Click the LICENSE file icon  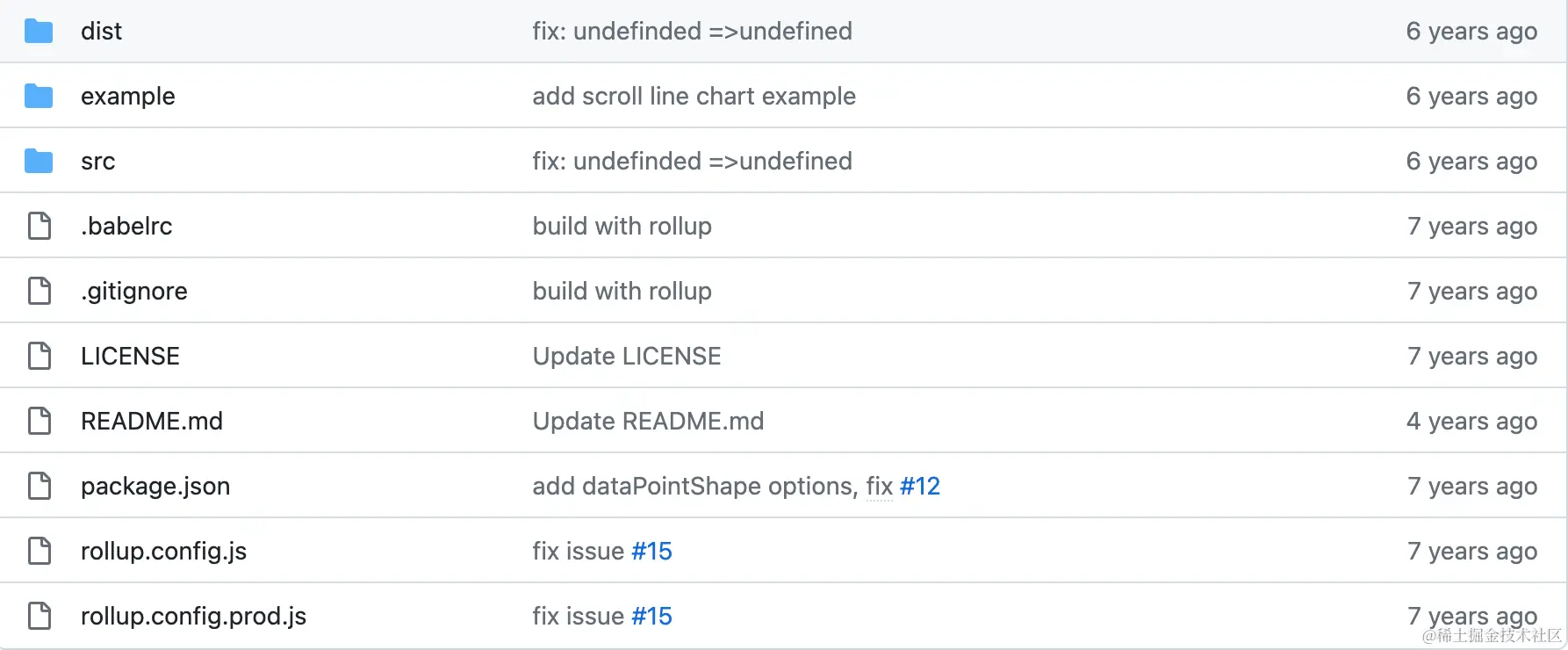click(40, 357)
